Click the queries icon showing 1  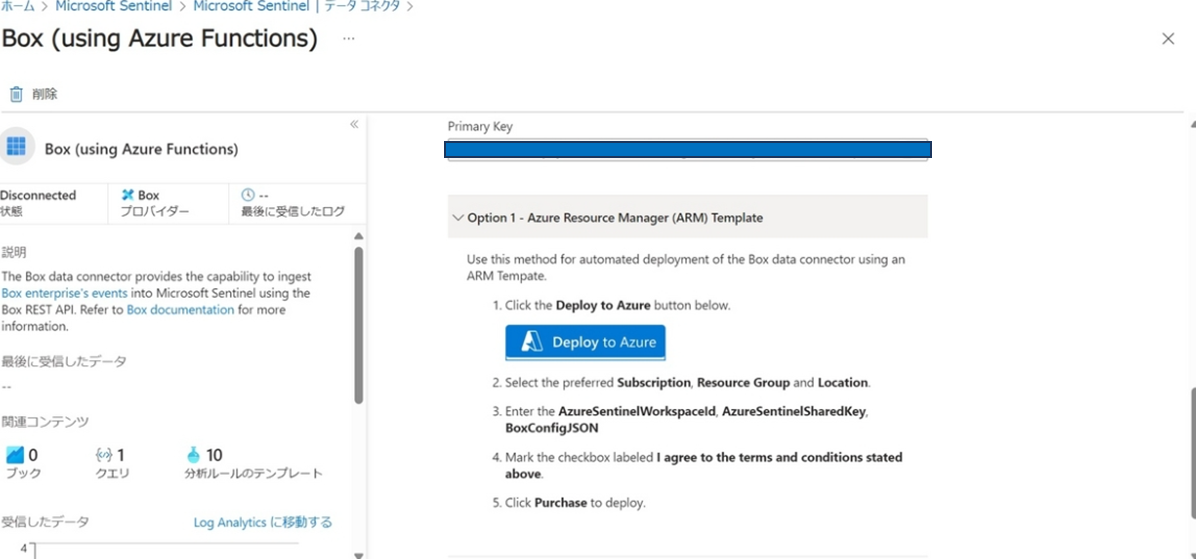coord(104,455)
